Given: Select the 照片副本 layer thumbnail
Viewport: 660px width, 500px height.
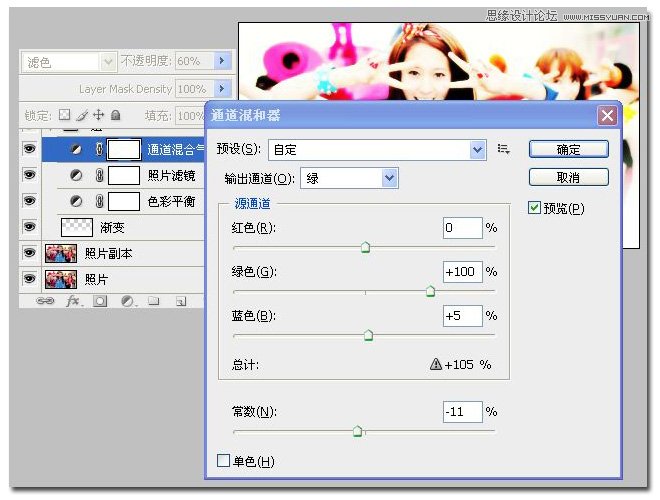Looking at the screenshot, I should tap(61, 253).
